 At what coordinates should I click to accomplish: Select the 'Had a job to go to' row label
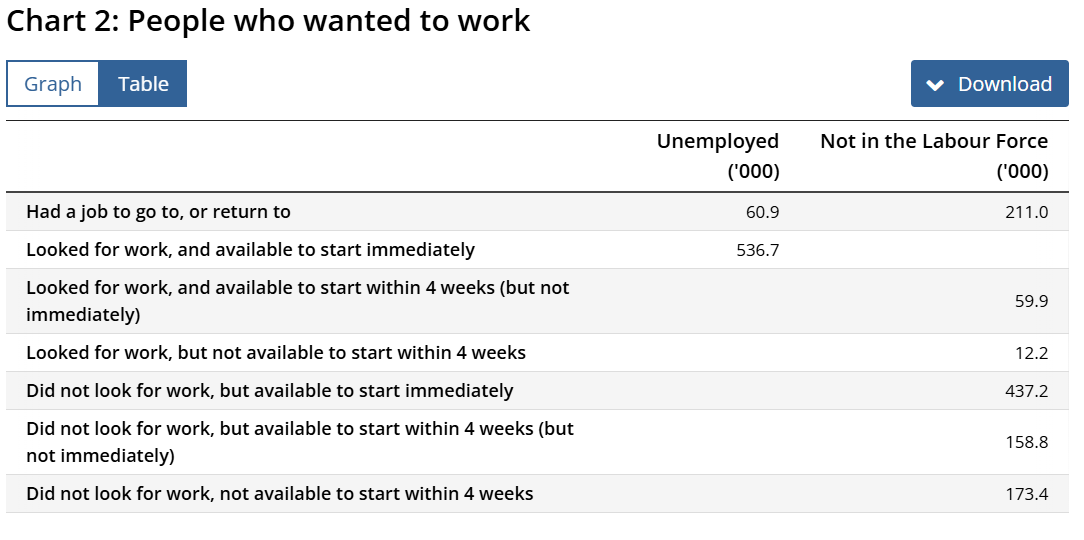click(158, 212)
